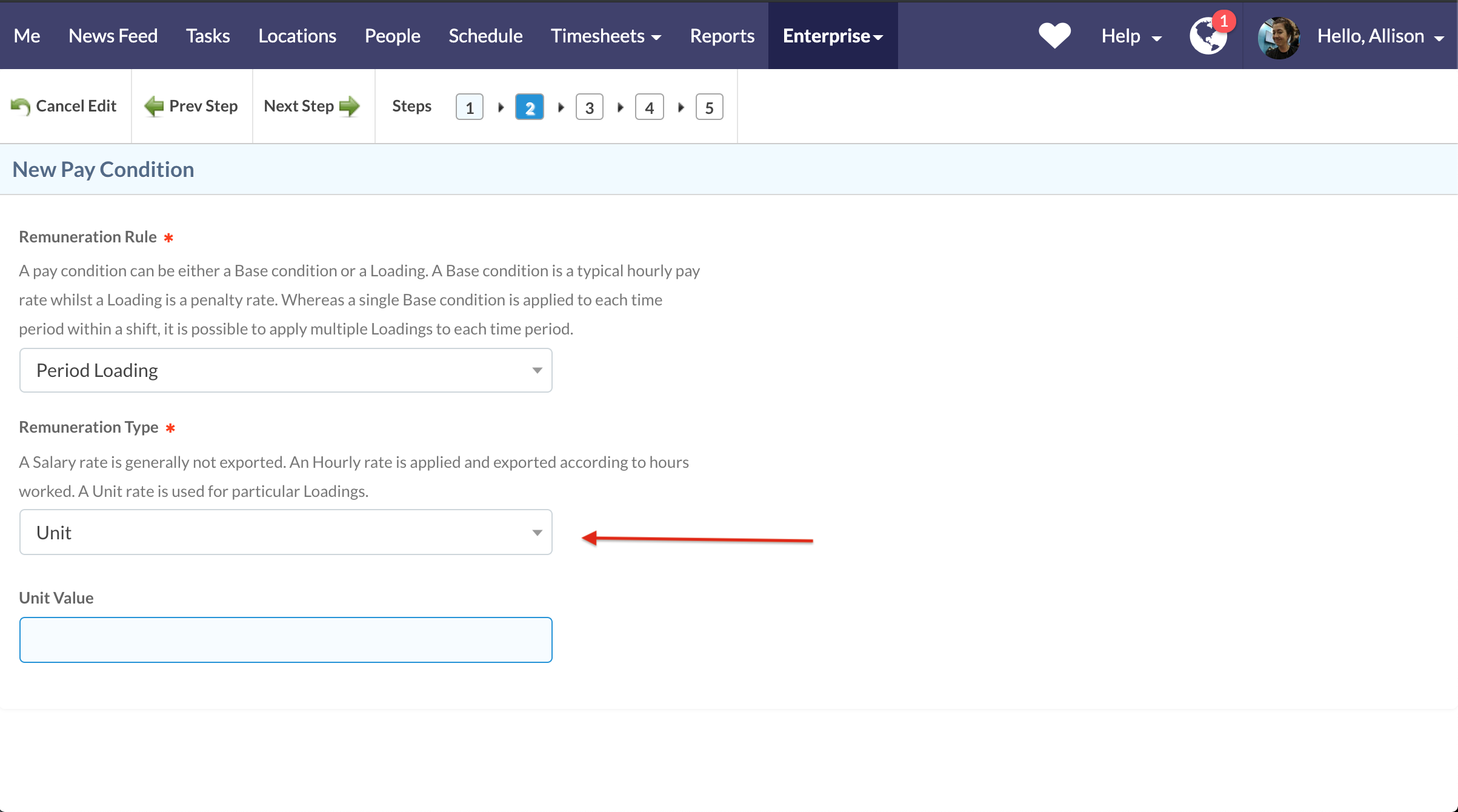This screenshot has width=1458, height=812.
Task: Open the Reports page
Action: [x=722, y=36]
